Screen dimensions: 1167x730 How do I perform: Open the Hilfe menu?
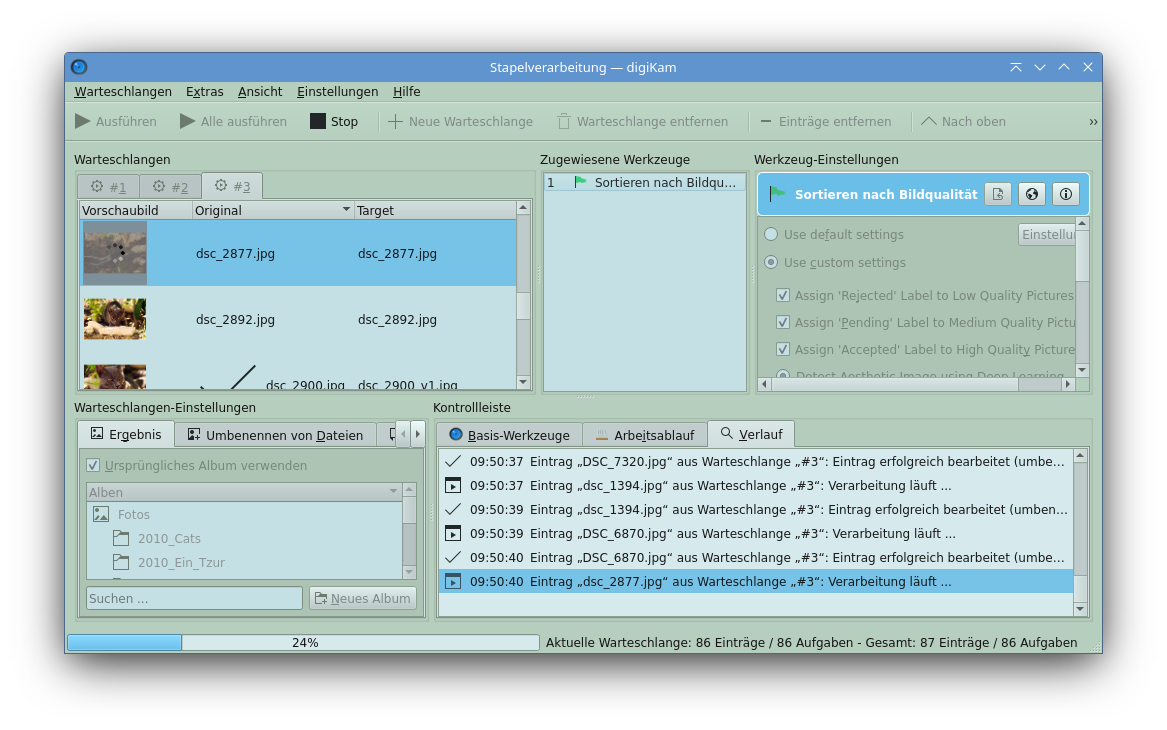point(406,92)
